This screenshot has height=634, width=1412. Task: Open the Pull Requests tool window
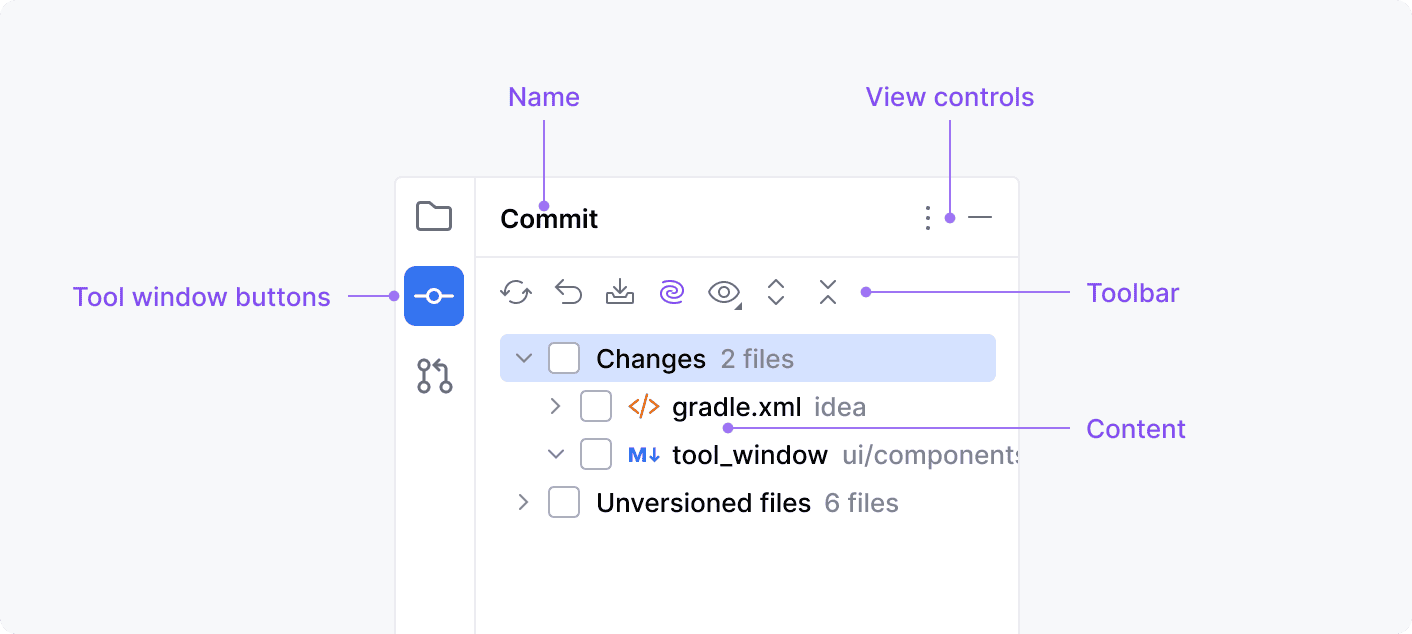pyautogui.click(x=434, y=376)
